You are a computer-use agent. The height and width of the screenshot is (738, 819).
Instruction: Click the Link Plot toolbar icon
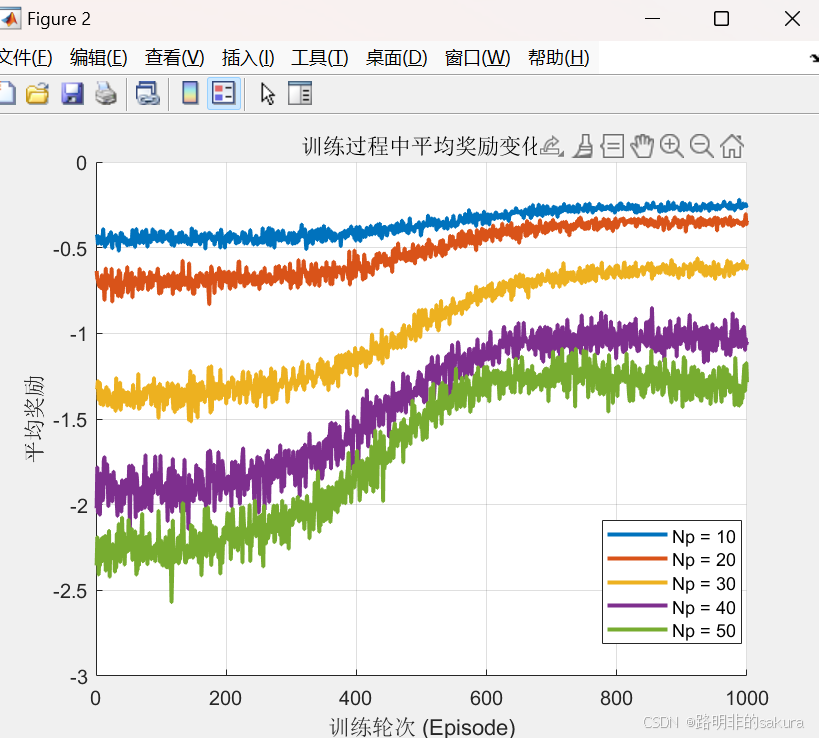pos(147,94)
